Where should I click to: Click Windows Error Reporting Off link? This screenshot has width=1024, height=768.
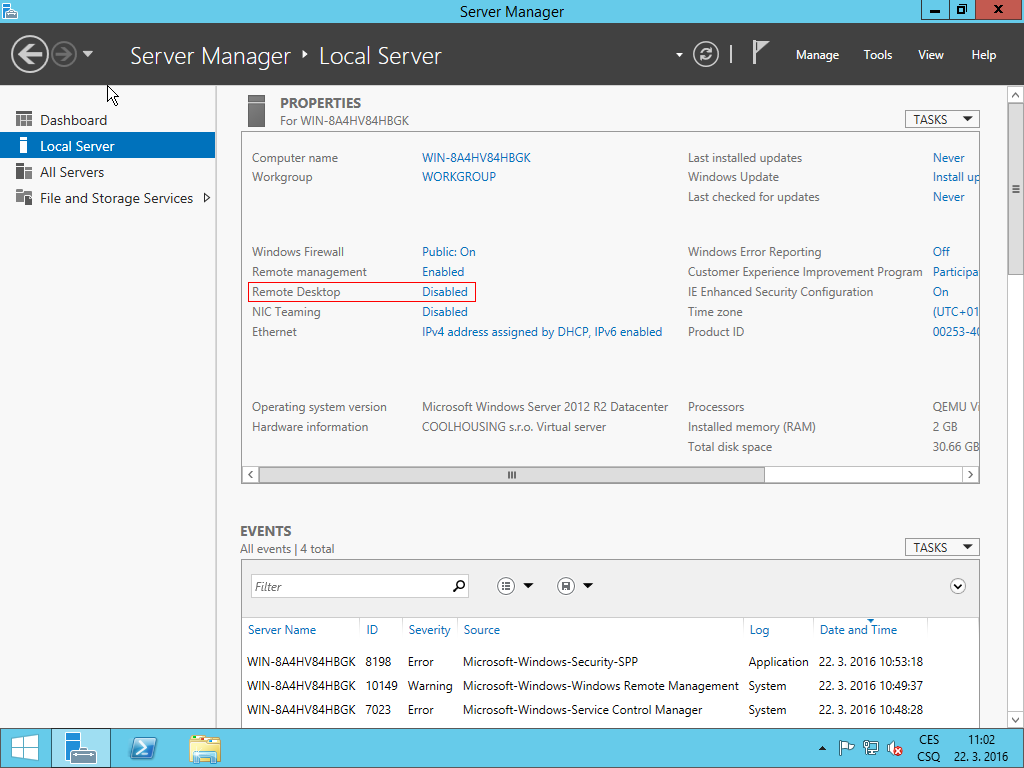click(x=941, y=251)
